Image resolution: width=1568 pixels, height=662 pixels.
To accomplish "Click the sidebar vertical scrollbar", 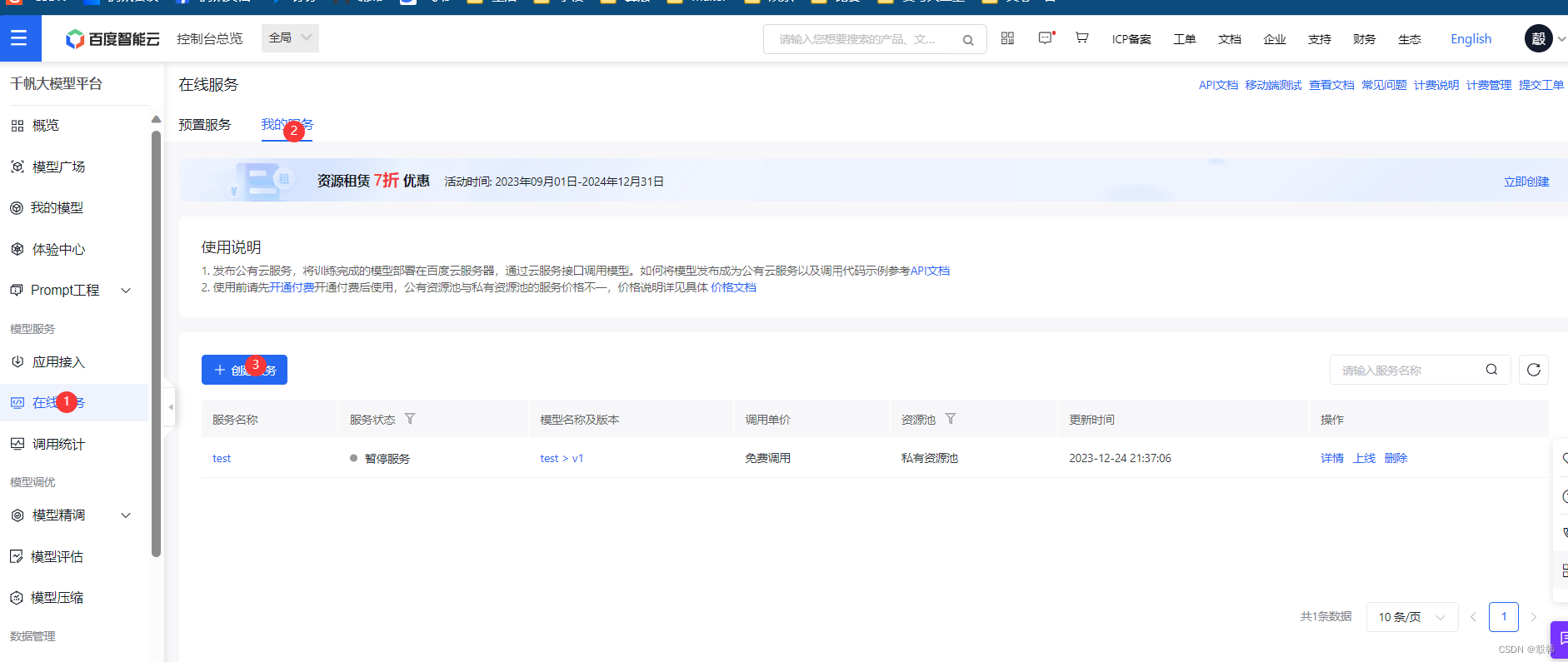I will 156,343.
